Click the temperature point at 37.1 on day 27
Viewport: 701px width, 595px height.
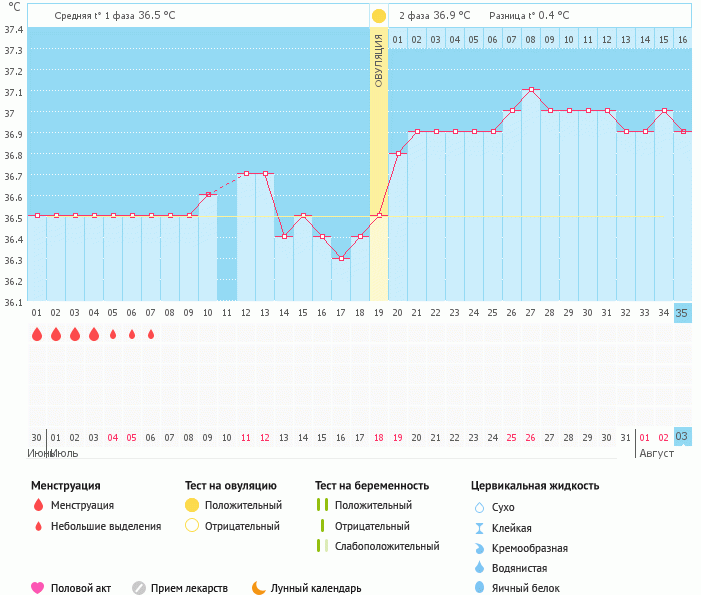pos(531,90)
